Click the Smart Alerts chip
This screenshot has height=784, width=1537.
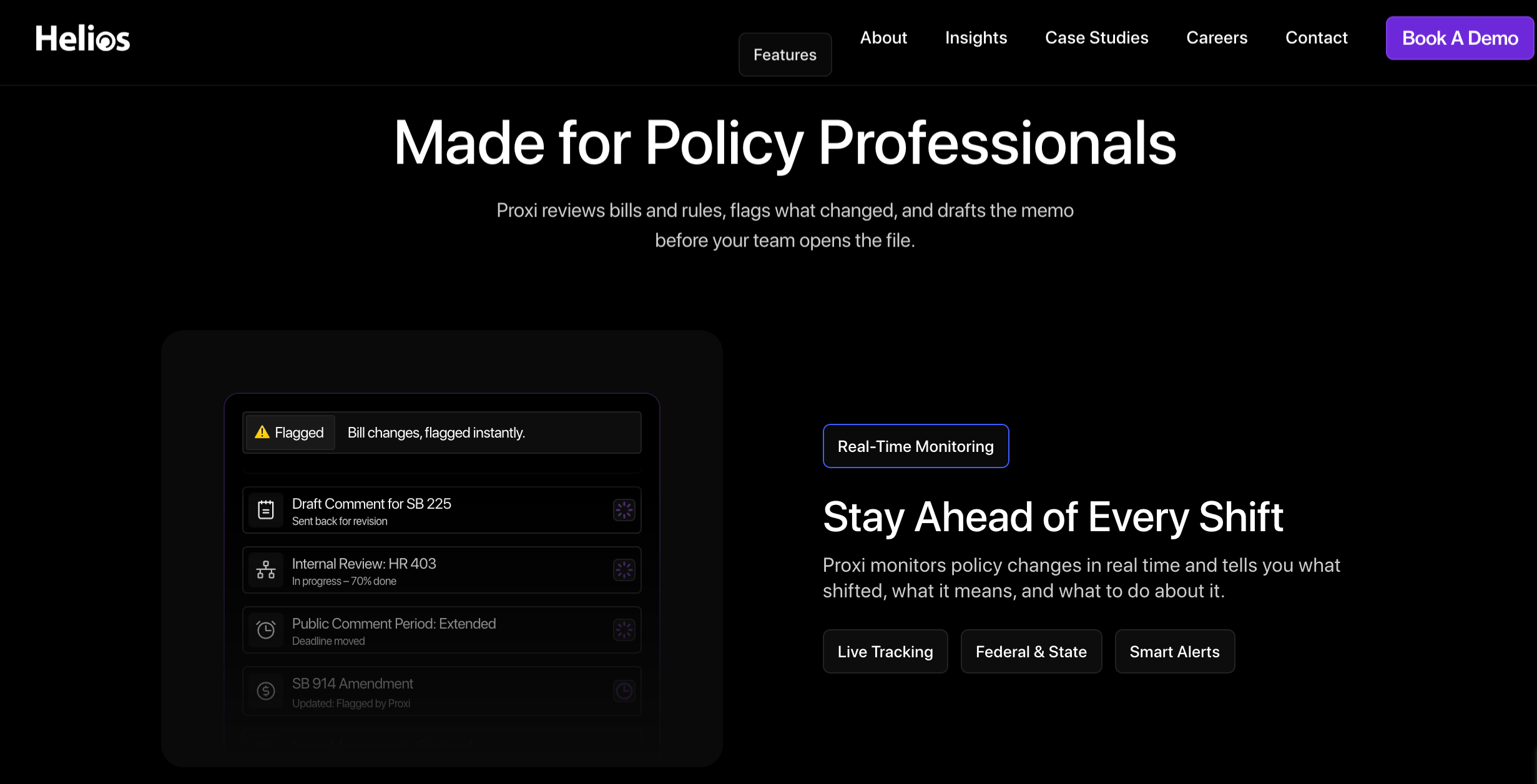click(1174, 652)
